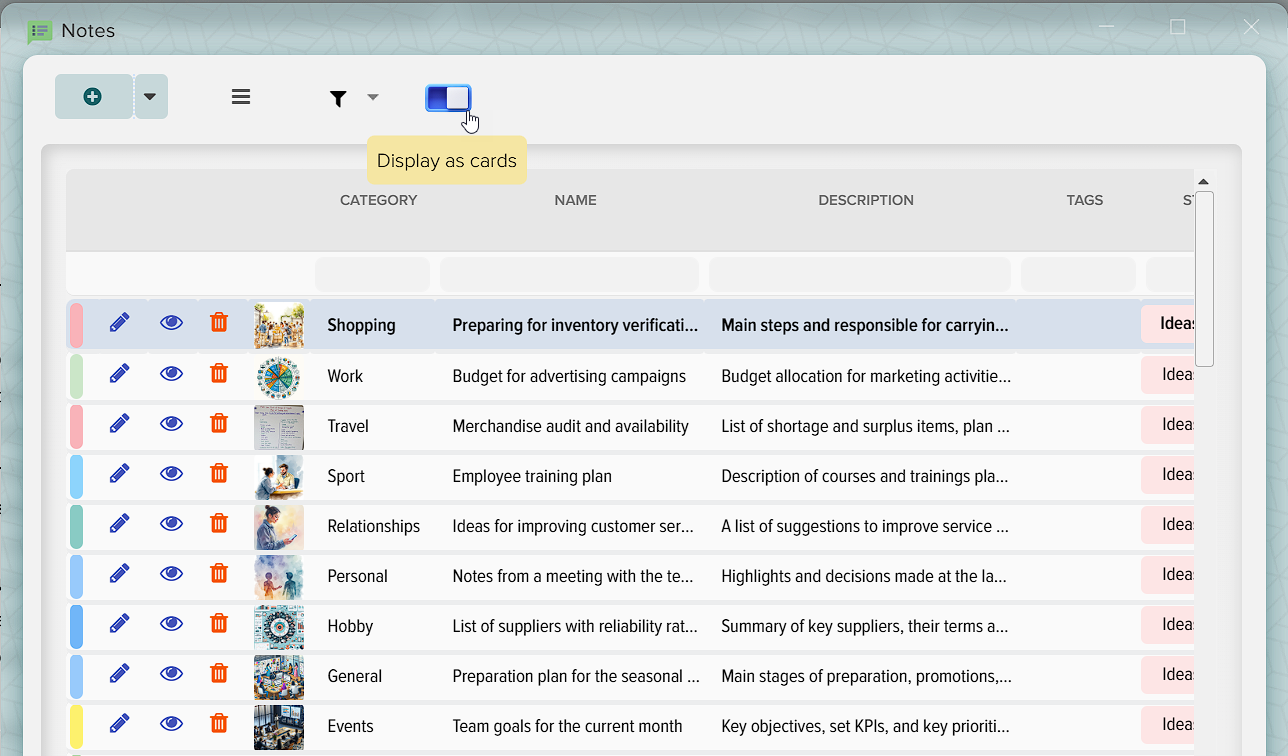View the Personal note via eye icon
The image size is (1288, 756).
172,573
